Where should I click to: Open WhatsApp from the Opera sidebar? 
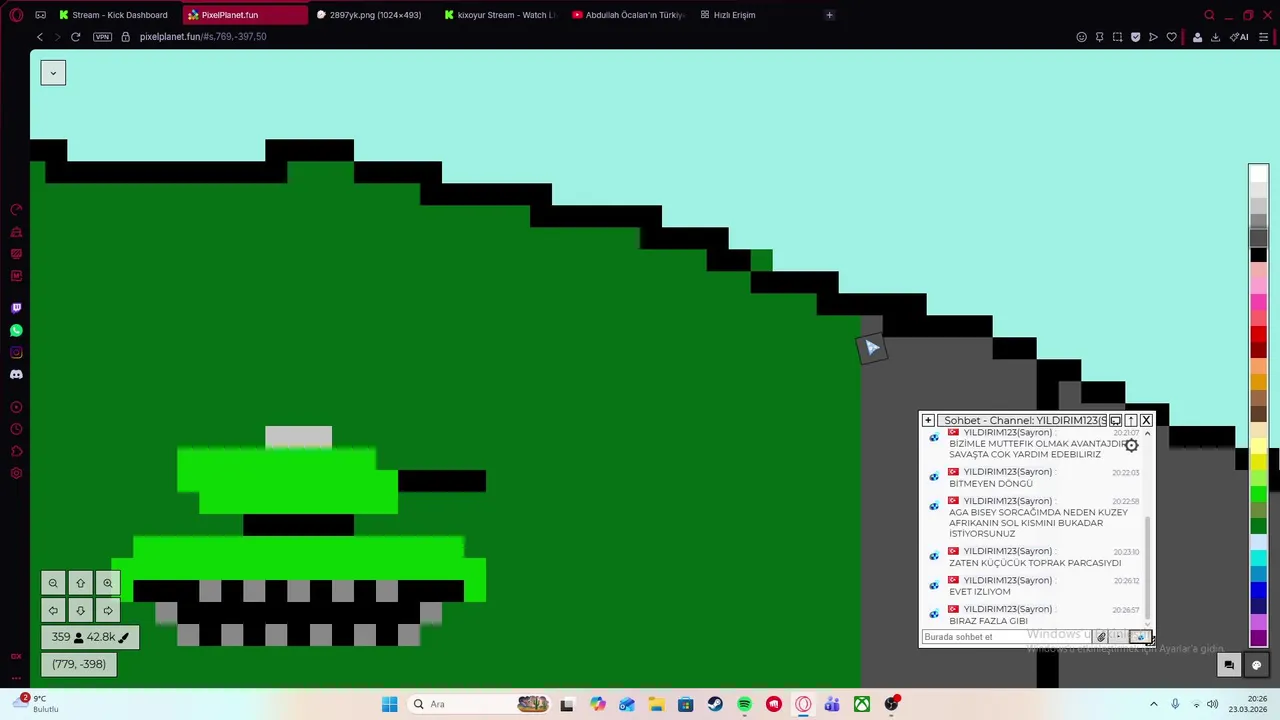[16, 330]
